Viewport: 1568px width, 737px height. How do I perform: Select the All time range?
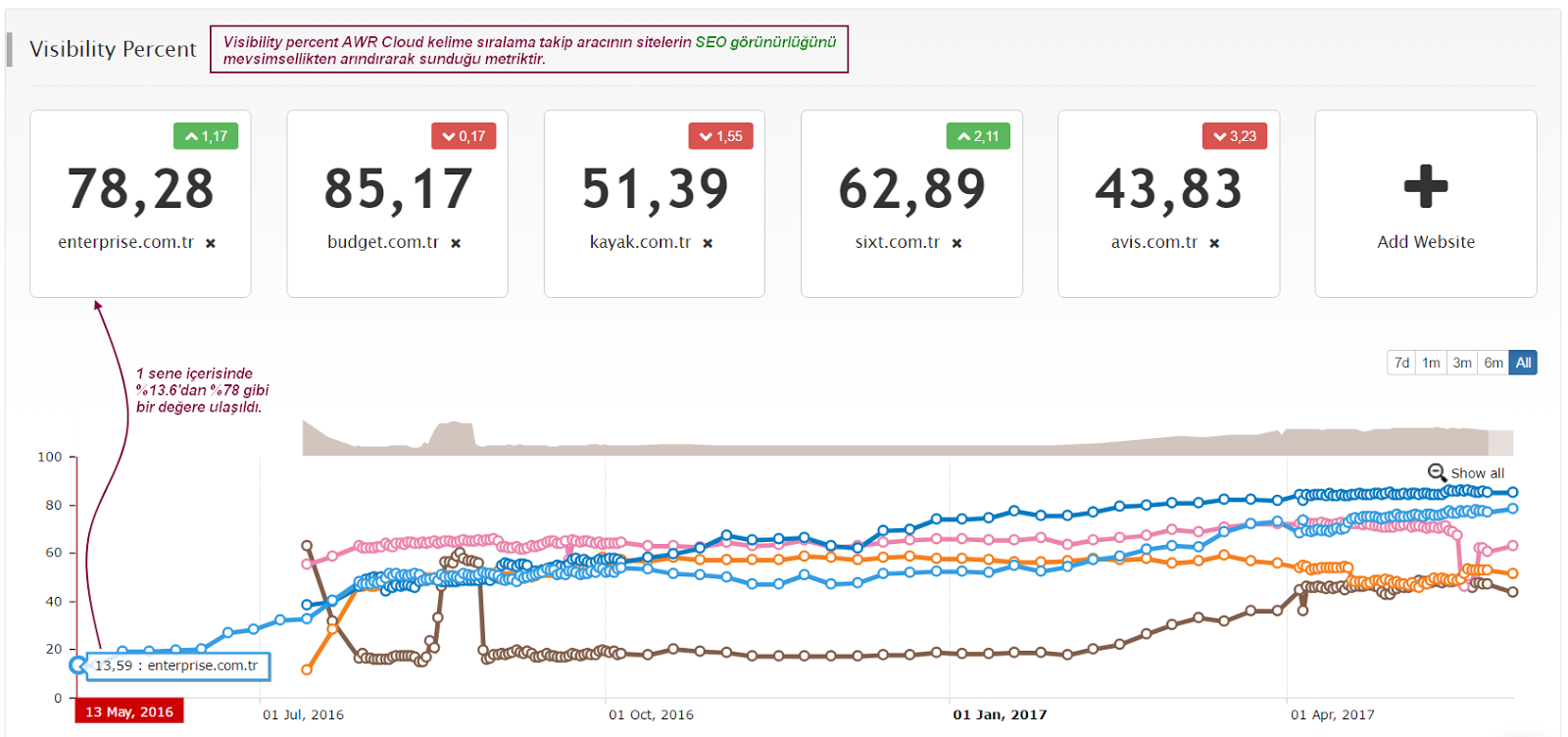[x=1523, y=363]
